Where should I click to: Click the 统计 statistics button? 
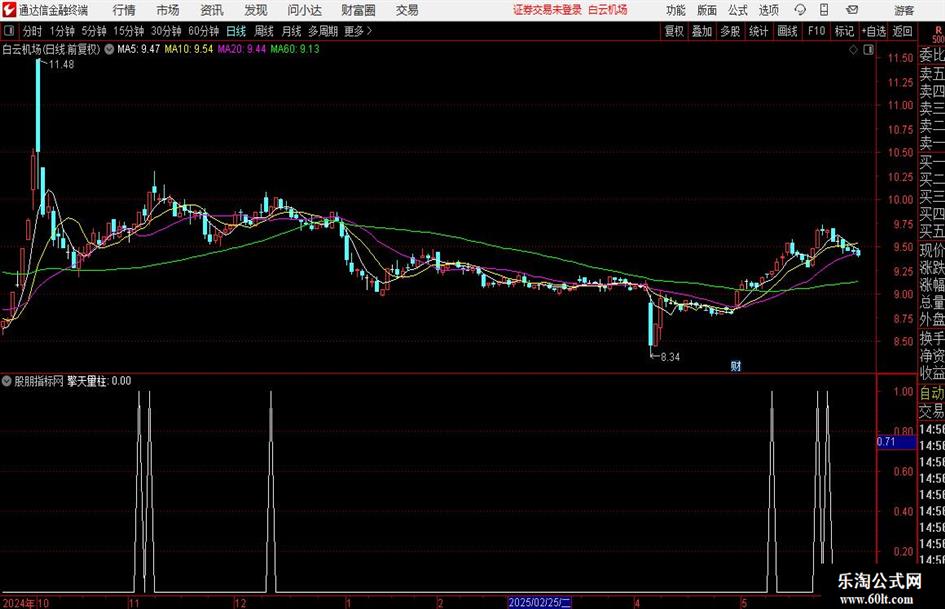758,31
